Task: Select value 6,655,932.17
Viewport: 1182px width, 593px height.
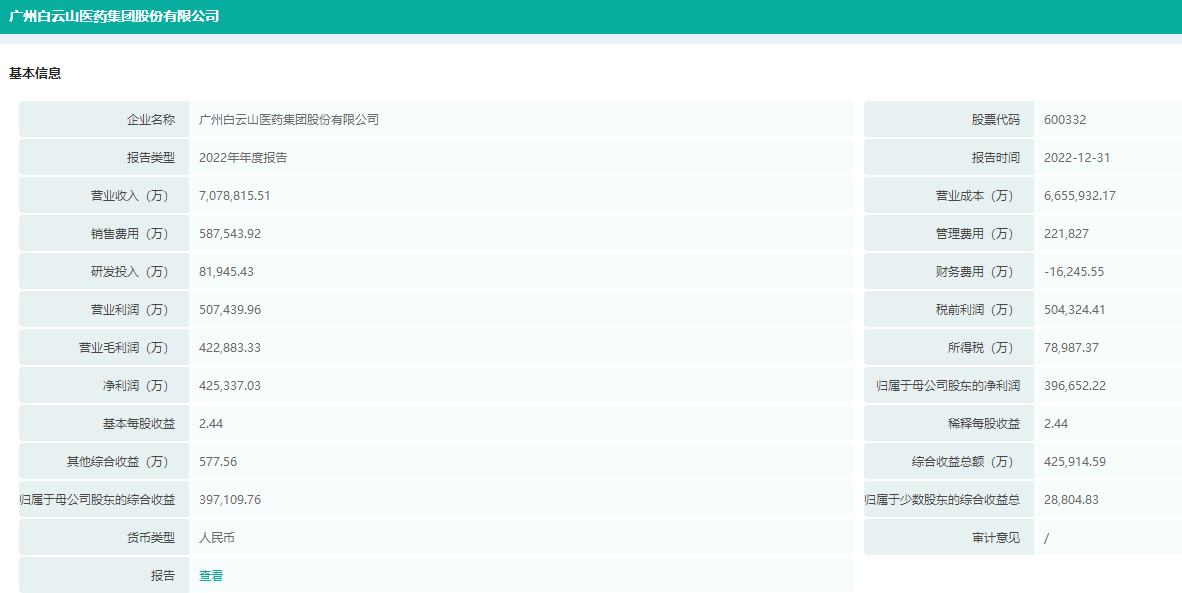Action: click(x=1080, y=196)
